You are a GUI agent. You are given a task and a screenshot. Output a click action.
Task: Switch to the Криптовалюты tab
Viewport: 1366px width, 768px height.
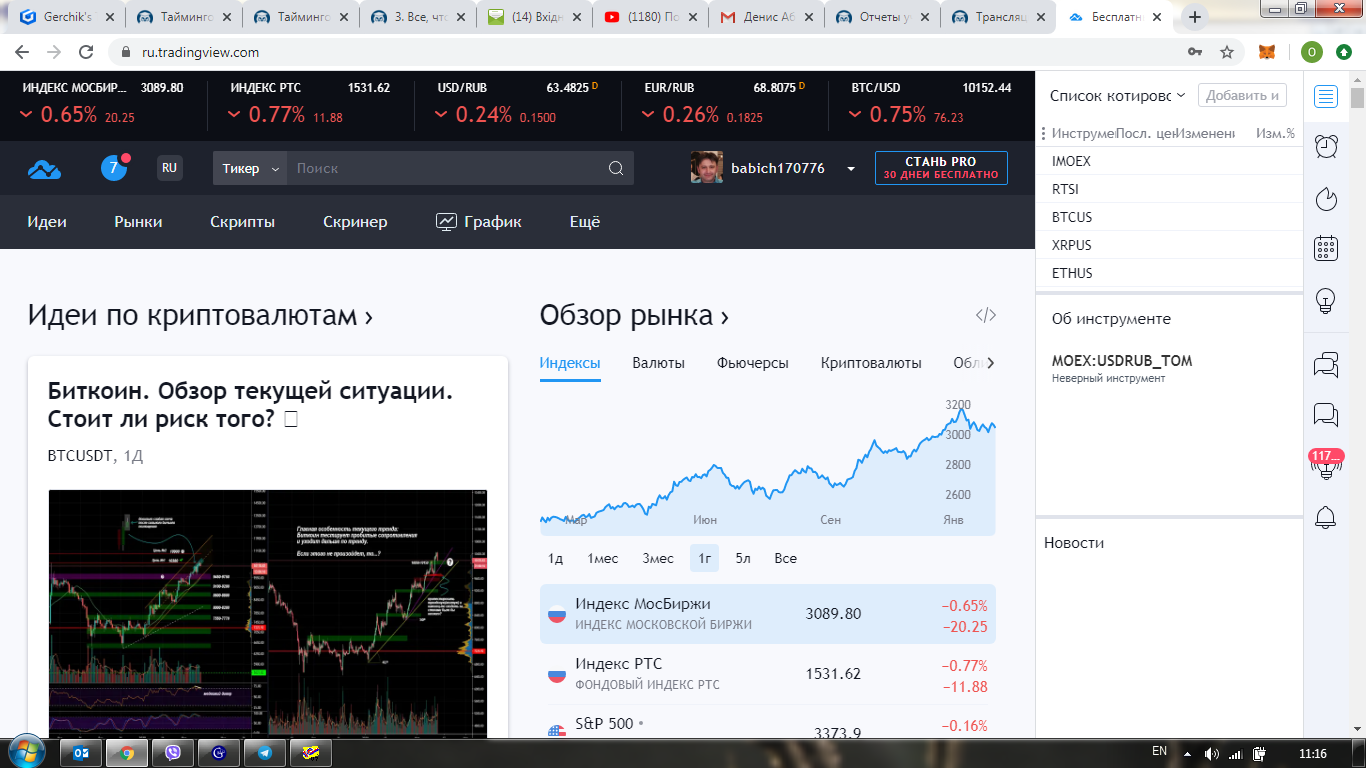pyautogui.click(x=871, y=363)
